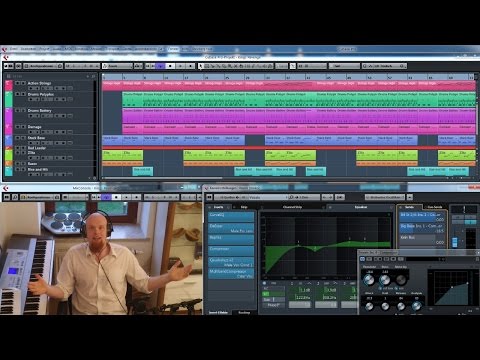Toggle the Snap button in the project toolbar
Screen dimensions: 480x360
tap(293, 66)
